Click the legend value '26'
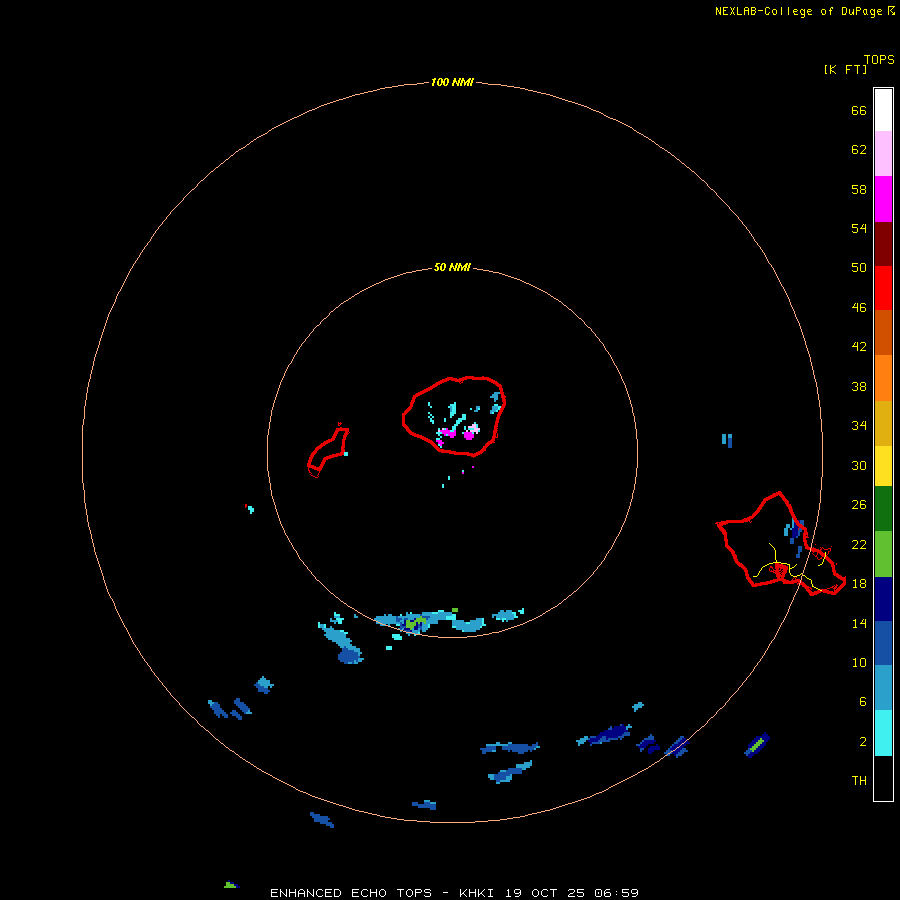Viewport: 900px width, 900px height. pos(859,505)
